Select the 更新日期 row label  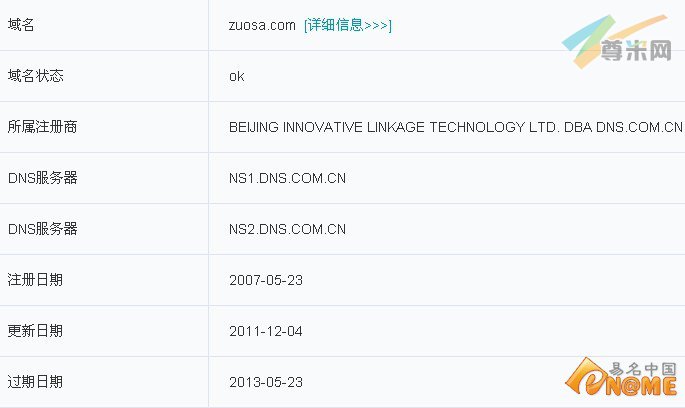(35, 331)
